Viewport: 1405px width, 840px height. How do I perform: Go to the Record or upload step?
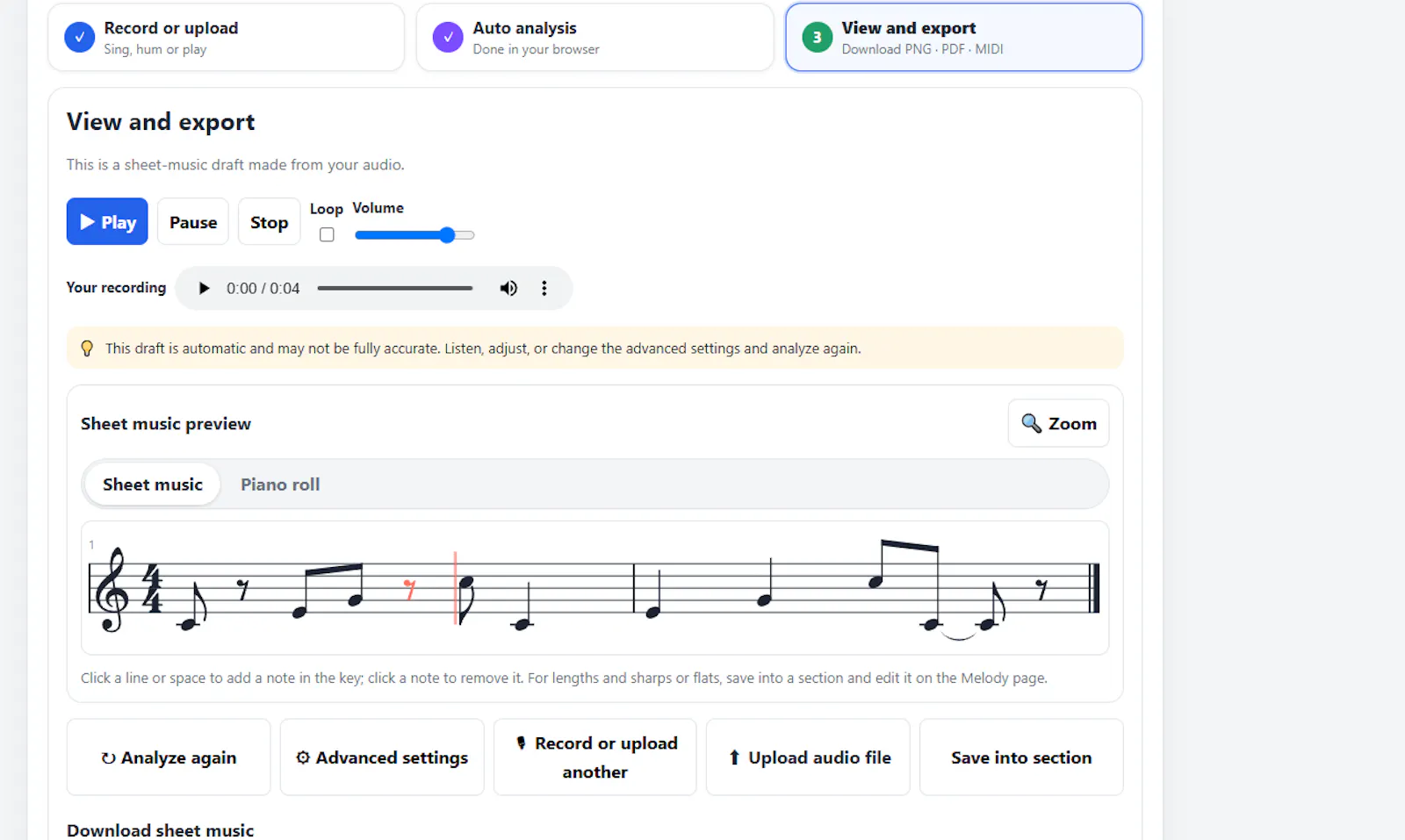[227, 37]
